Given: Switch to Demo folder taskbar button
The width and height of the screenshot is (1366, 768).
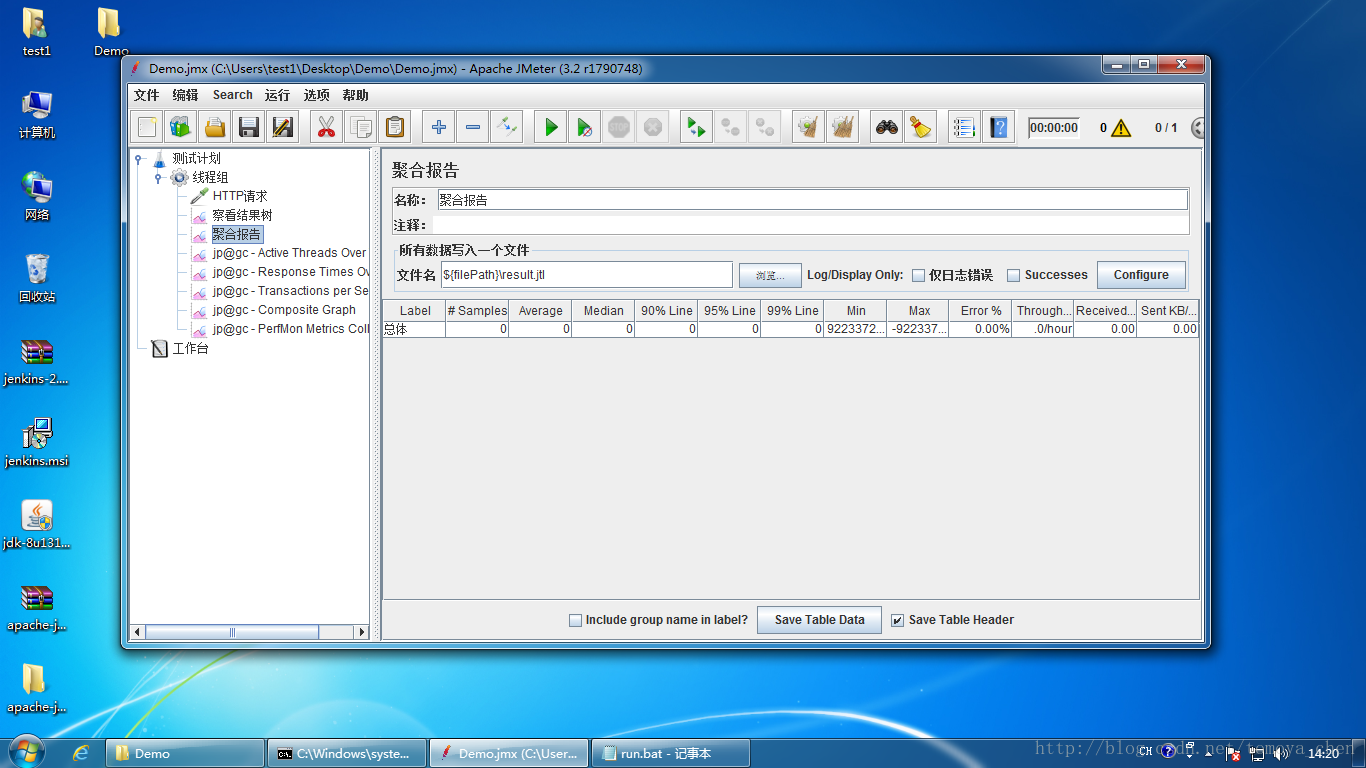Looking at the screenshot, I should coord(185,753).
